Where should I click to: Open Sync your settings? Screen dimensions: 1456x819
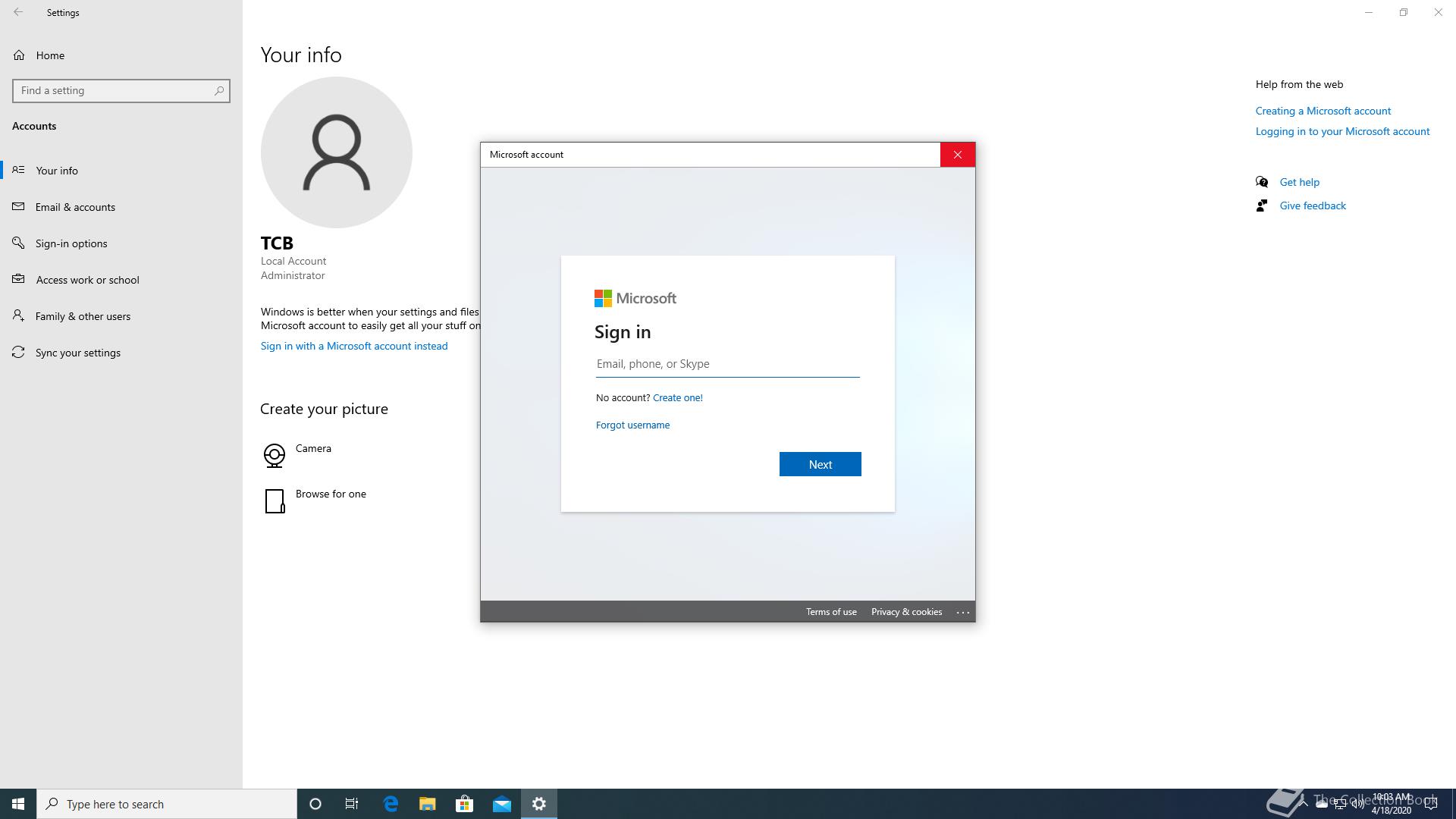tap(121, 353)
